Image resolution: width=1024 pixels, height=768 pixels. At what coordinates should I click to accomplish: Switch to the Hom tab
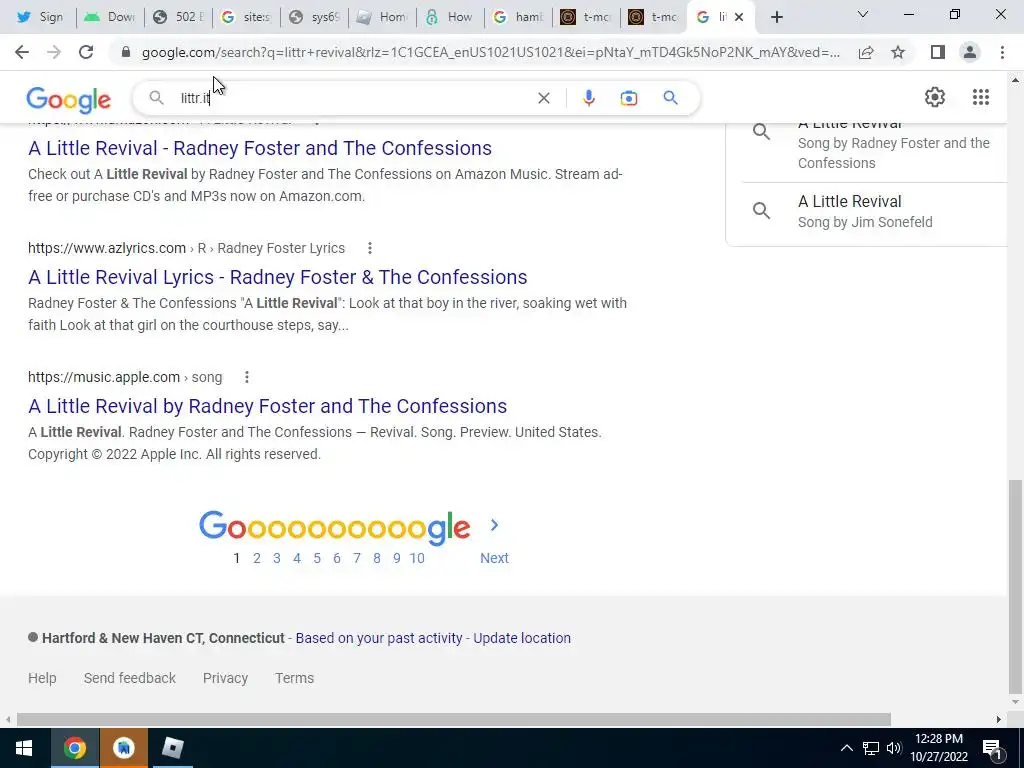(383, 17)
